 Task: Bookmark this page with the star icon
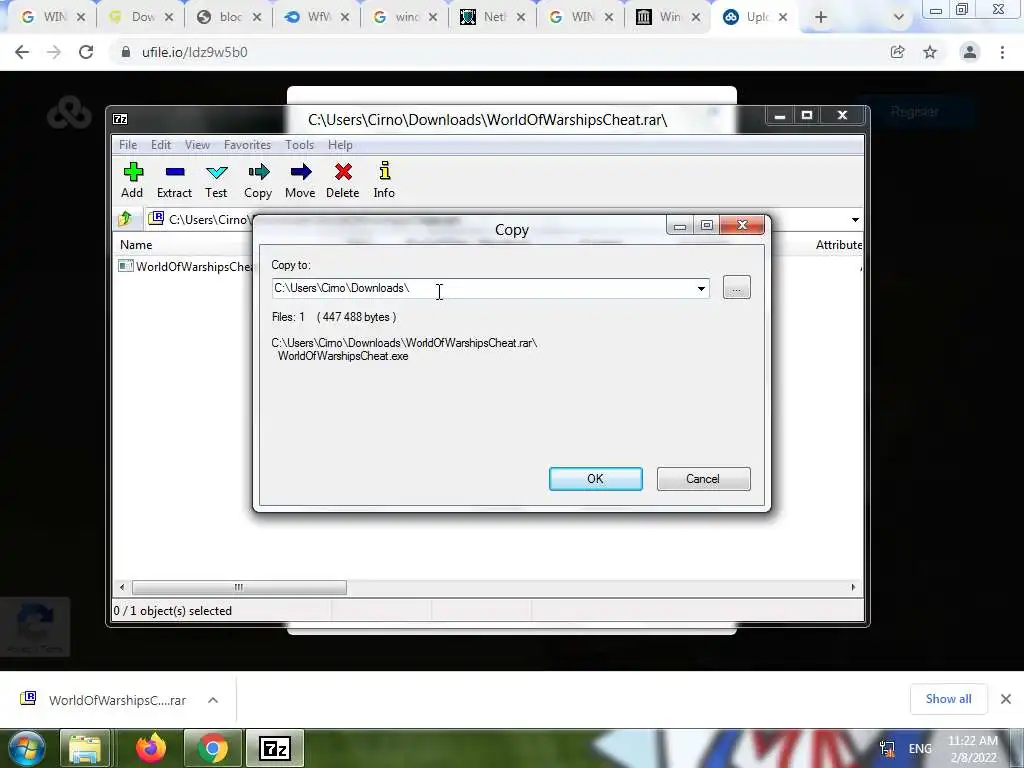930,52
